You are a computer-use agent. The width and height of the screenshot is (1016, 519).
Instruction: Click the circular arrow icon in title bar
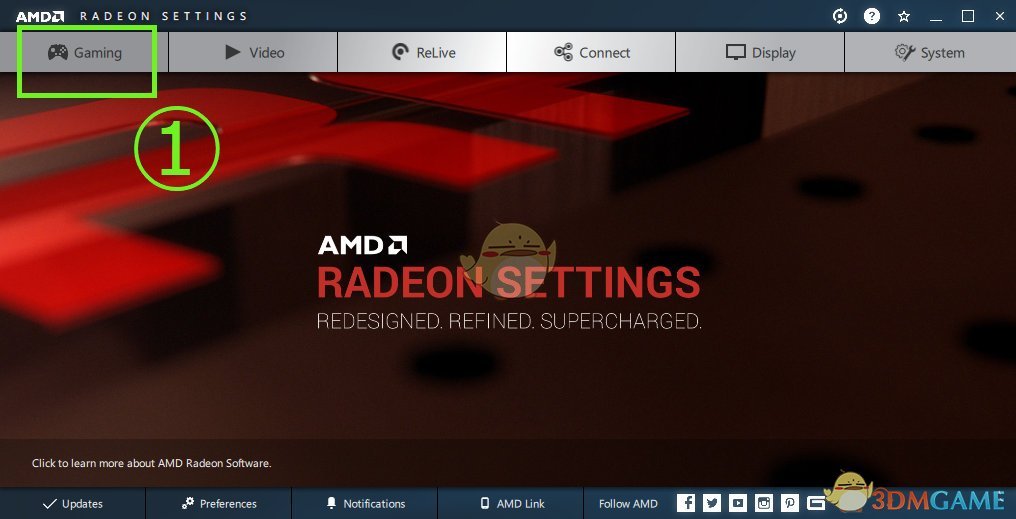(x=840, y=16)
